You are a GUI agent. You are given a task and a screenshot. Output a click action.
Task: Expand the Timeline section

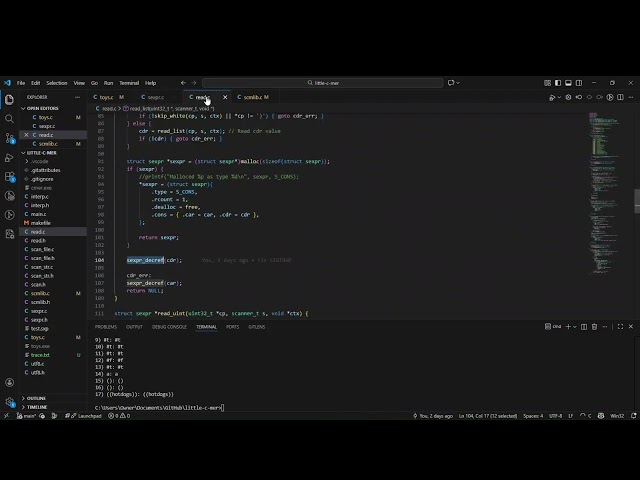[36, 407]
